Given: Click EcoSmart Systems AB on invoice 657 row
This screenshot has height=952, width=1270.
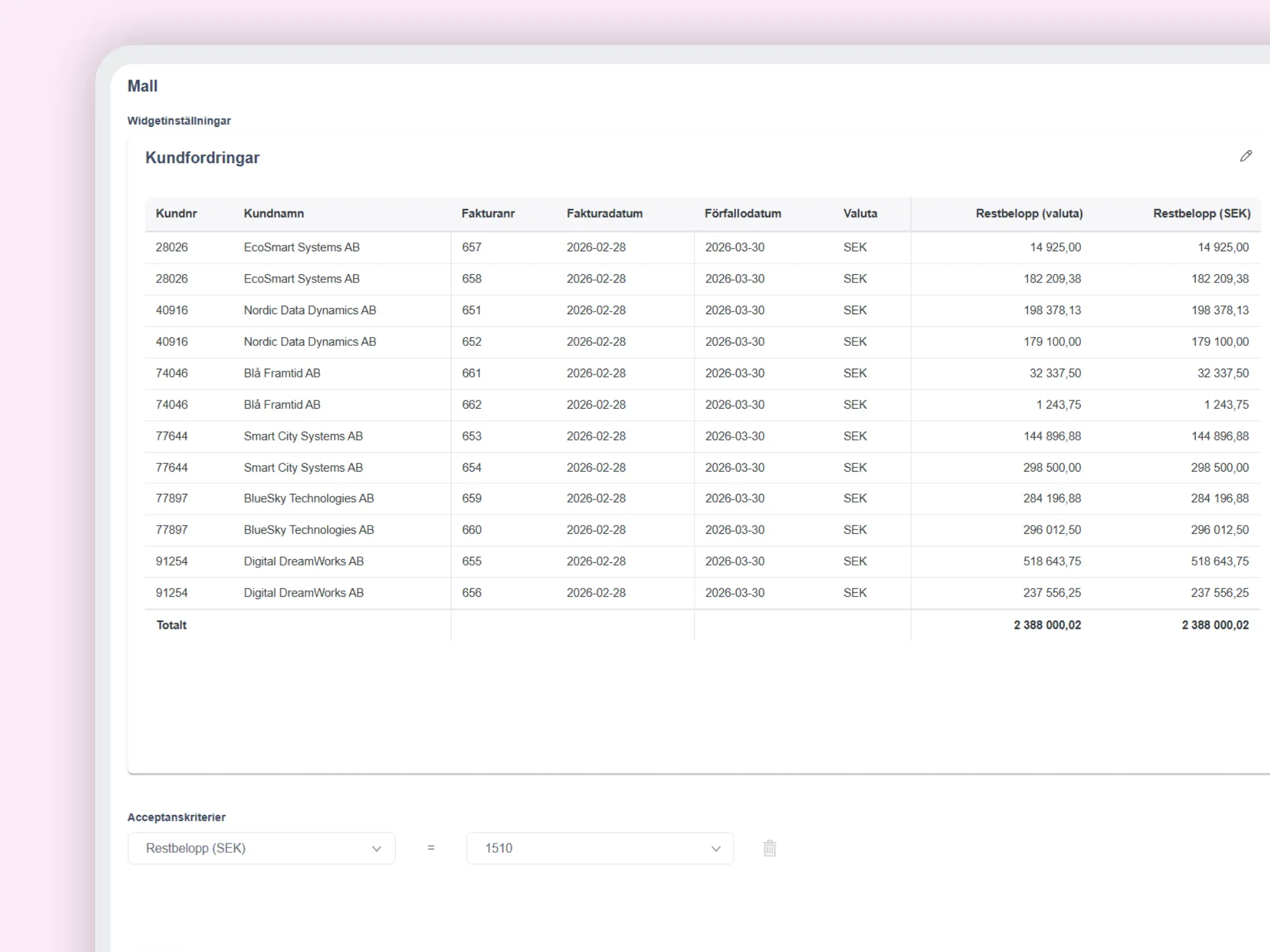Looking at the screenshot, I should coord(302,247).
